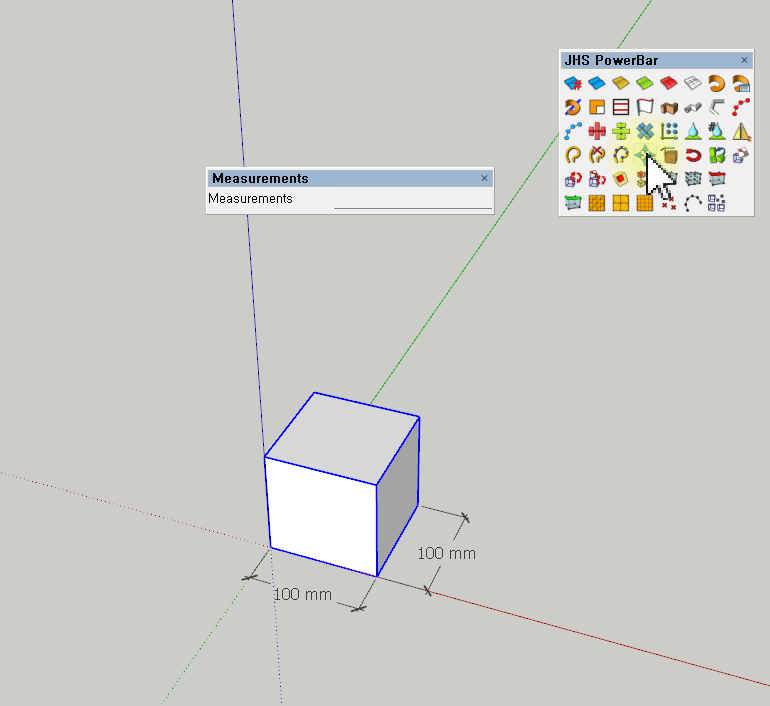
Task: Click the orange square with diagonal hatching
Action: click(597, 203)
